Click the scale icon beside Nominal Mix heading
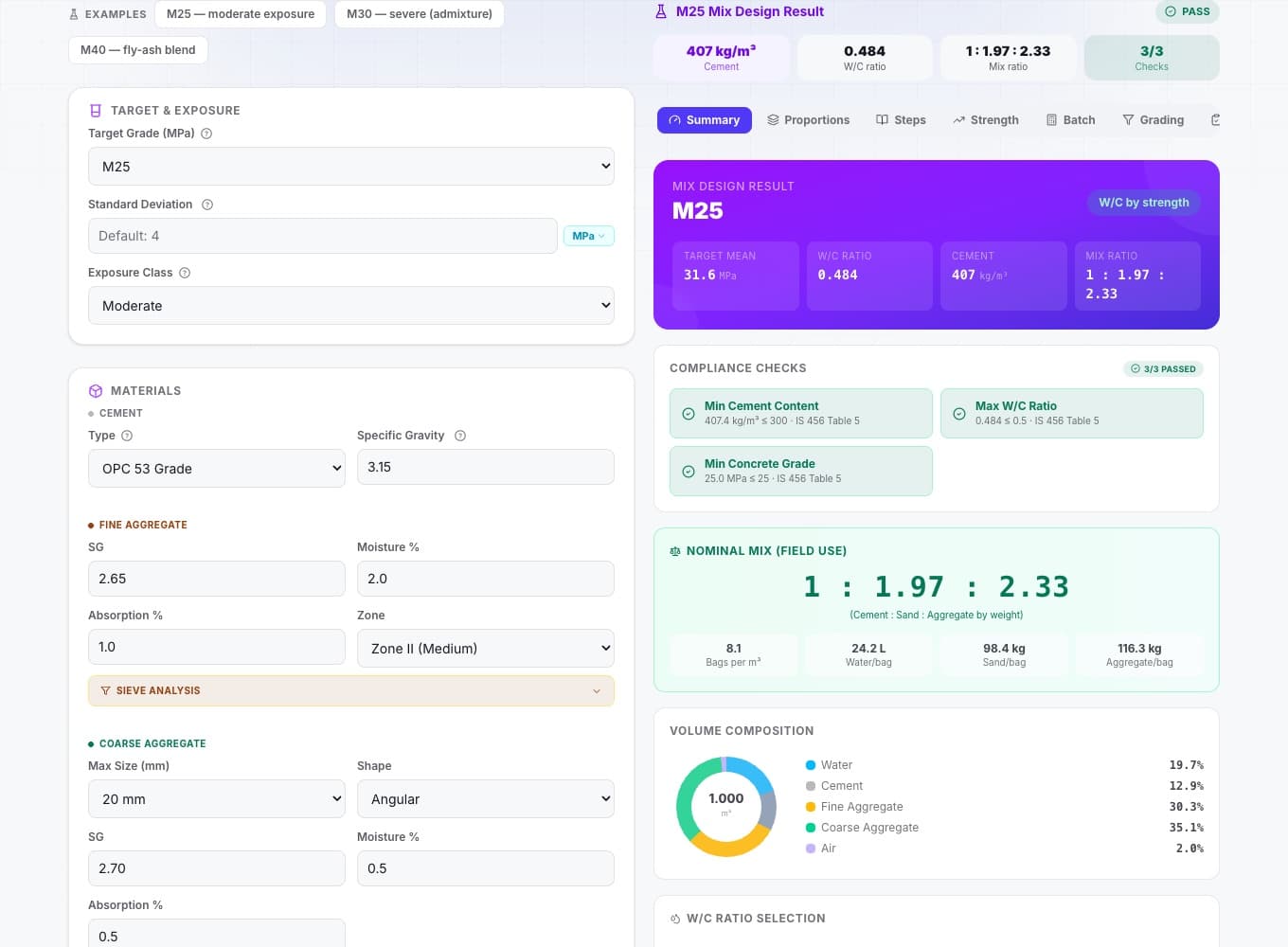 [675, 551]
